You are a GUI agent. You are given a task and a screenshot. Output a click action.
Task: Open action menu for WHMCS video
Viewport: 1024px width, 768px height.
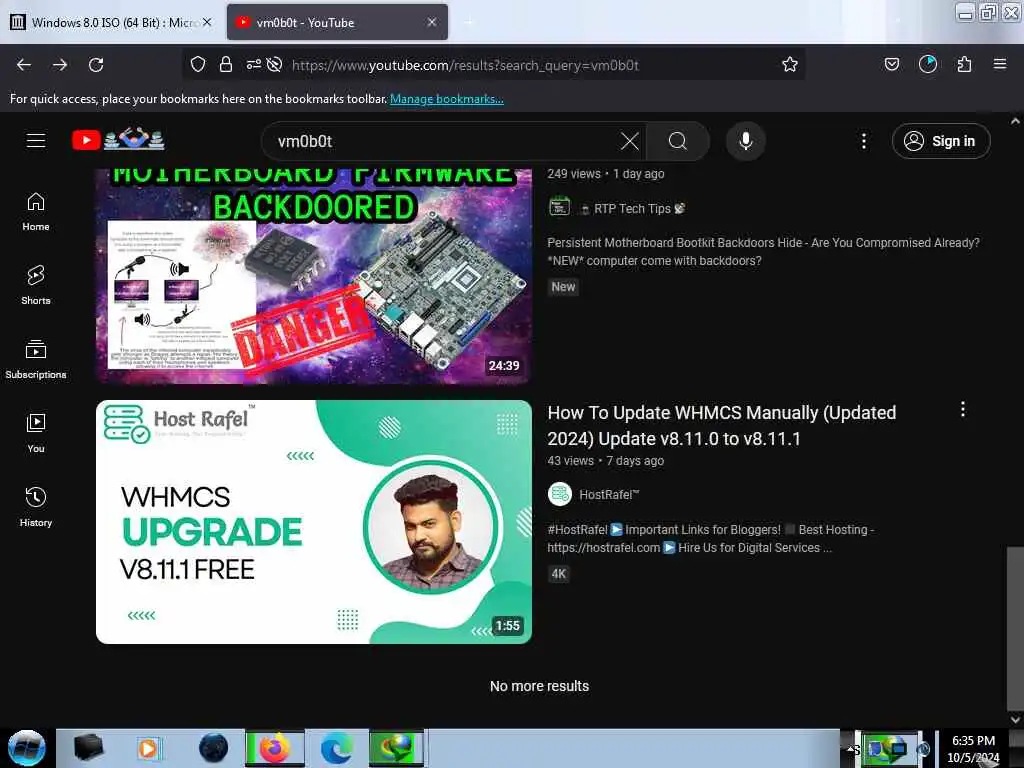(x=962, y=409)
